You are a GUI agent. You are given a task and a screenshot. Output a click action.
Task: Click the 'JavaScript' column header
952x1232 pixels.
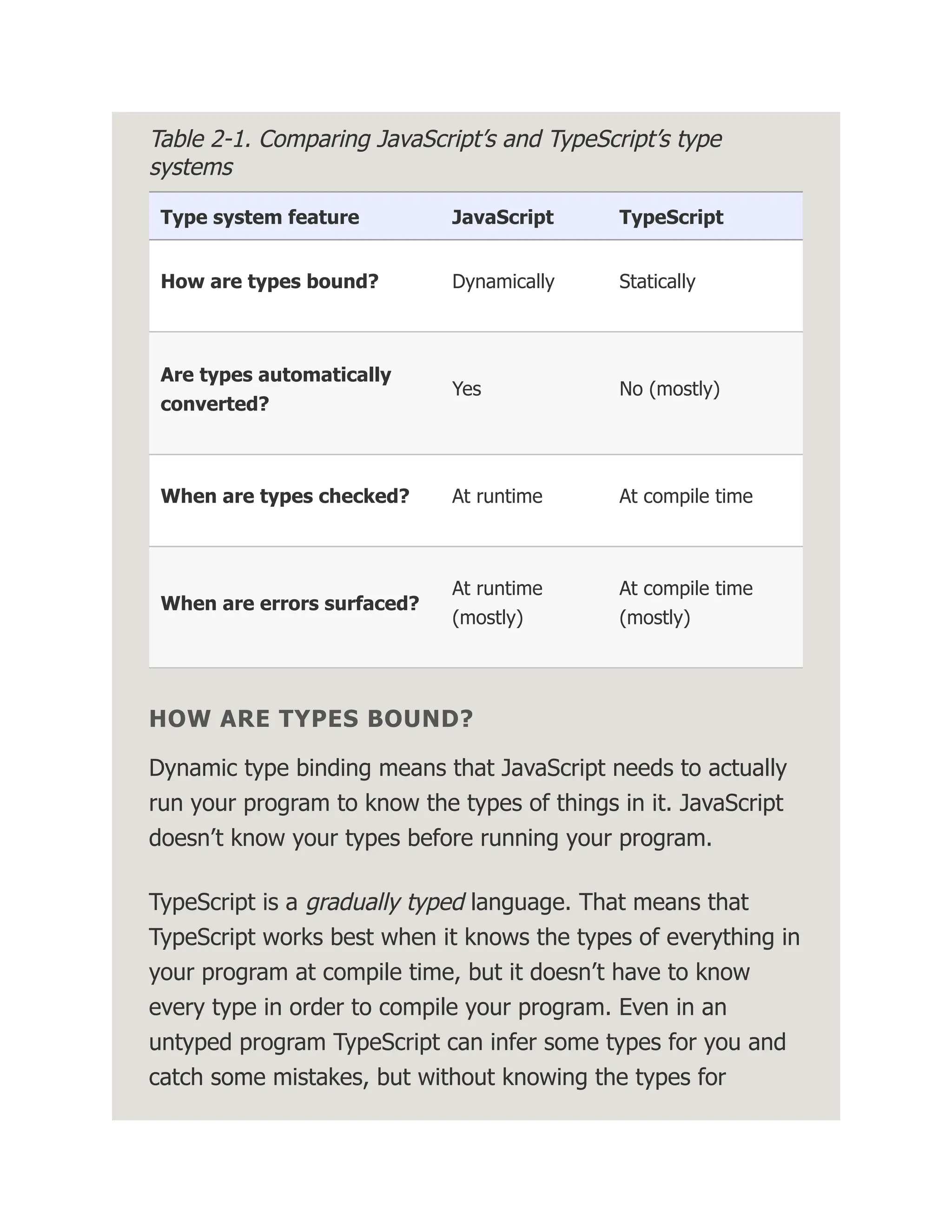pos(502,217)
